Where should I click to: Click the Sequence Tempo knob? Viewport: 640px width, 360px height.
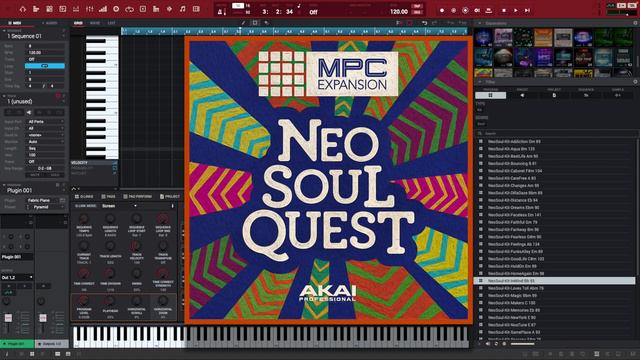click(x=84, y=219)
